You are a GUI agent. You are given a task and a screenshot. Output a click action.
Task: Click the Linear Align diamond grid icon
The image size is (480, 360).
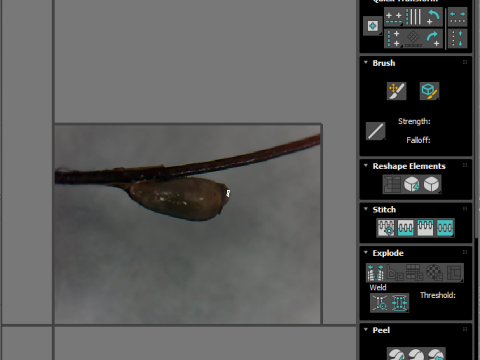point(414,38)
